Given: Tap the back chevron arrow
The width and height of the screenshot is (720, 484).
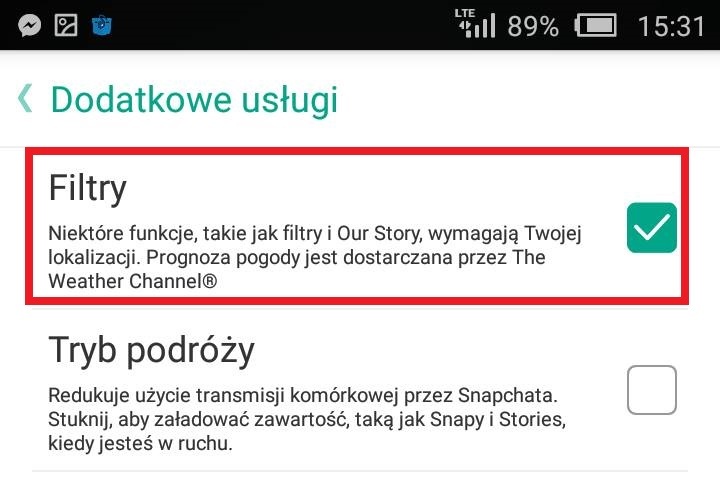Looking at the screenshot, I should coord(25,98).
